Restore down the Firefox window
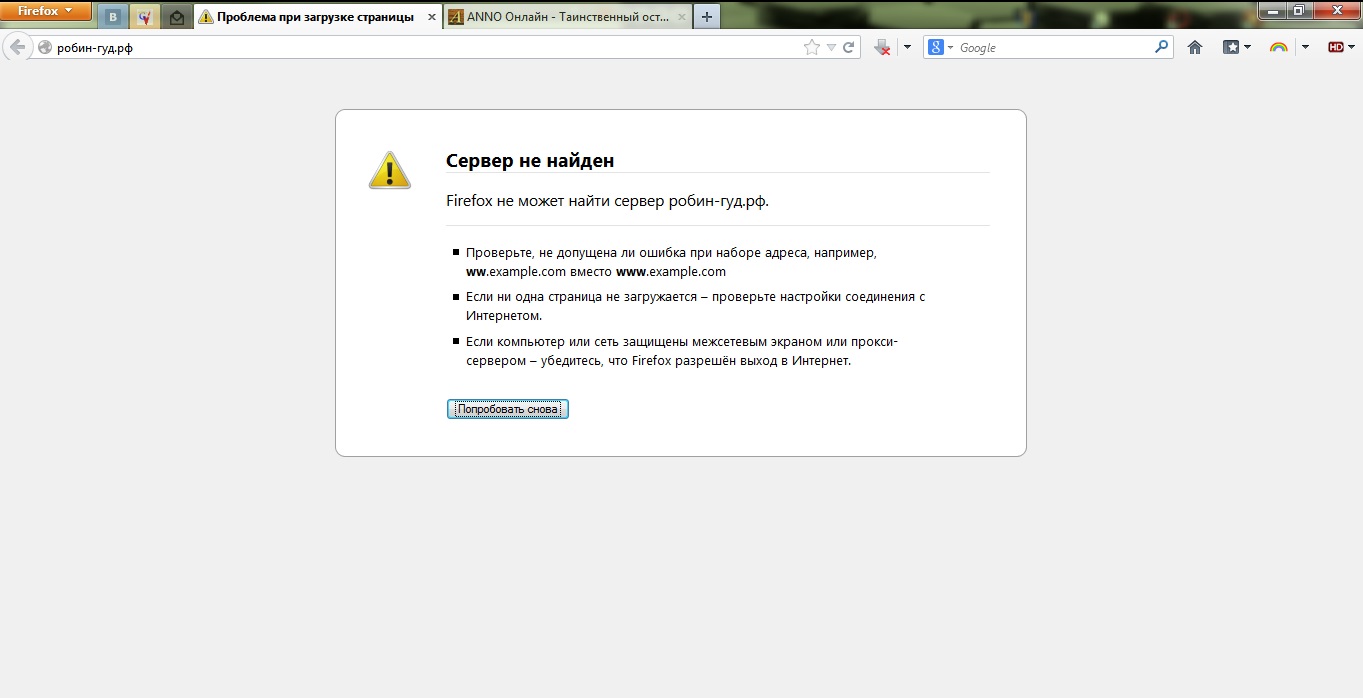Screen dimensions: 1363x698 (x=1299, y=9)
